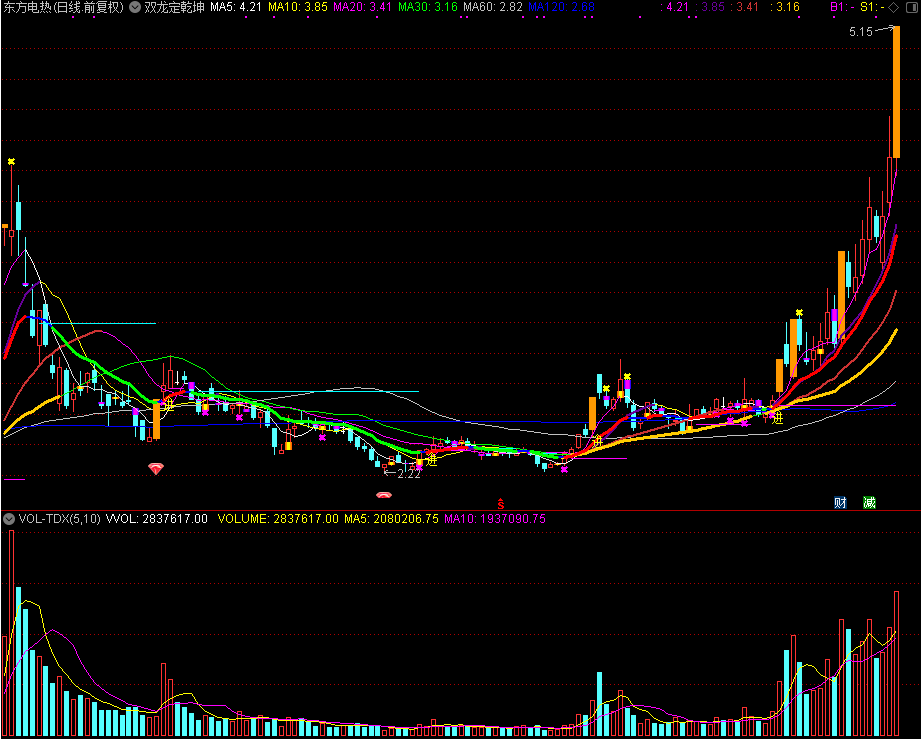Image resolution: width=921 pixels, height=739 pixels.
Task: Open the 财 financial info marker
Action: [x=841, y=503]
